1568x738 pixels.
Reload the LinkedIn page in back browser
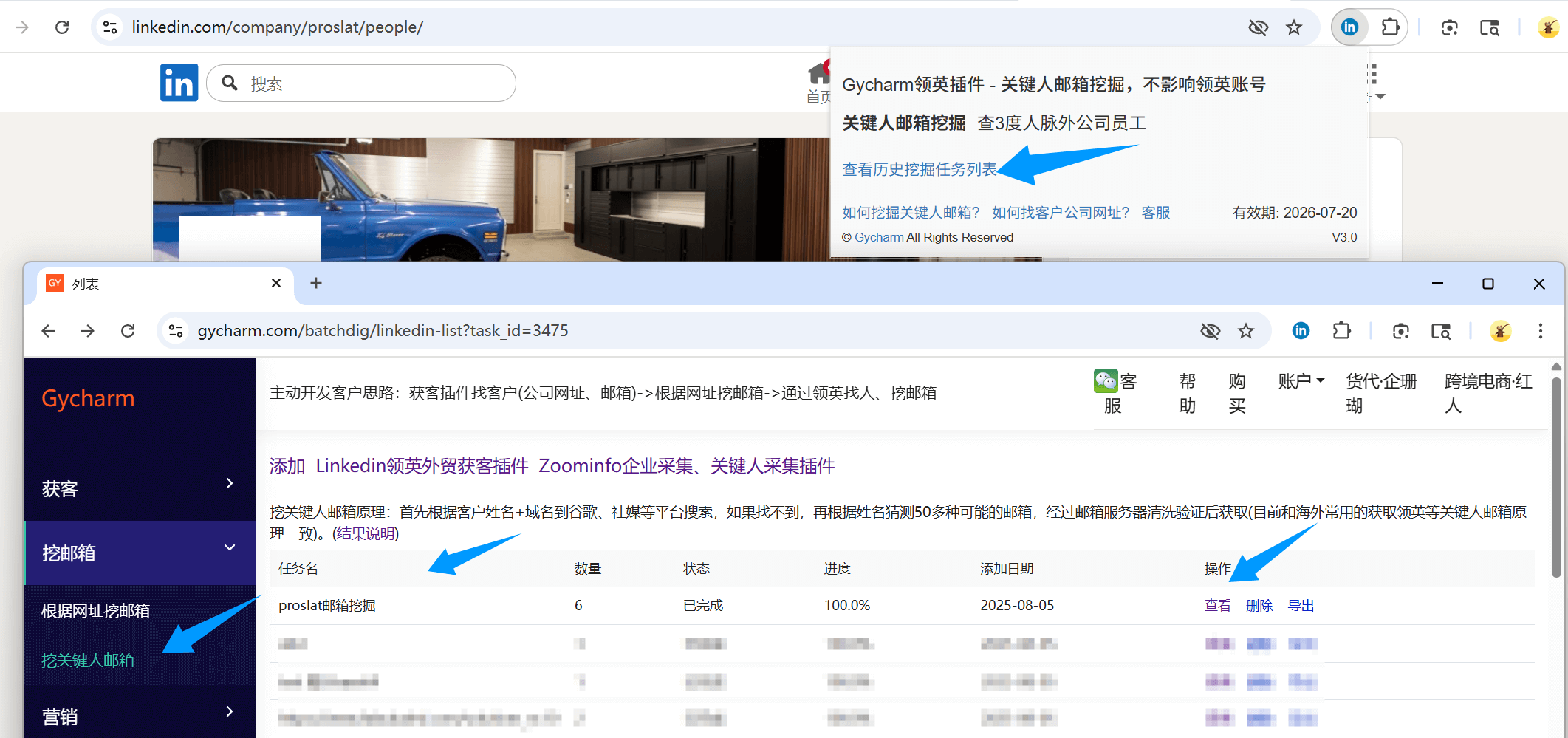[62, 27]
